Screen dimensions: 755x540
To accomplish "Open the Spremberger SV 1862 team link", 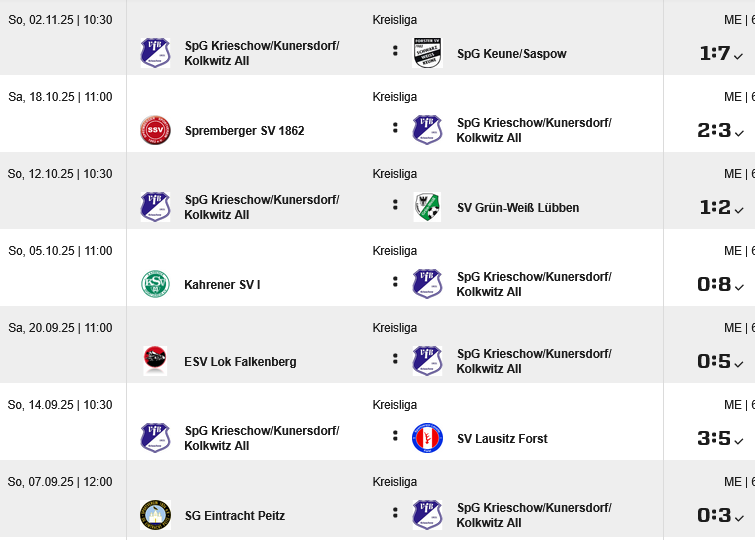I will pos(244,131).
